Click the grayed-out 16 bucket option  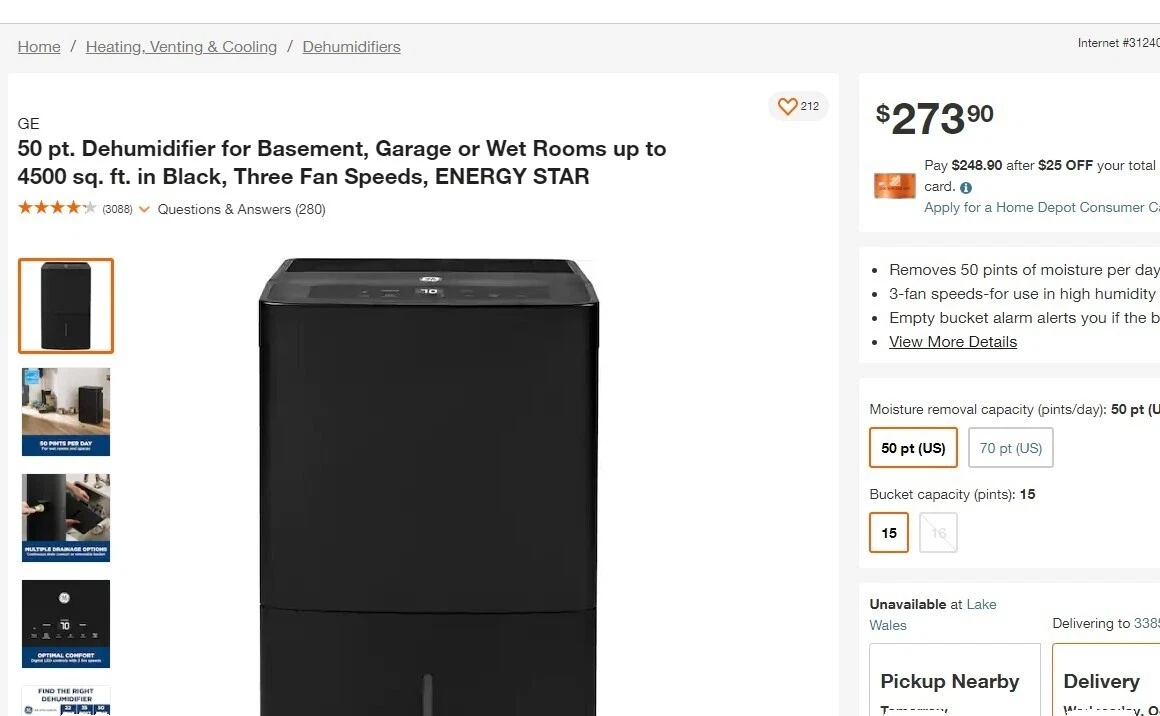tap(937, 533)
